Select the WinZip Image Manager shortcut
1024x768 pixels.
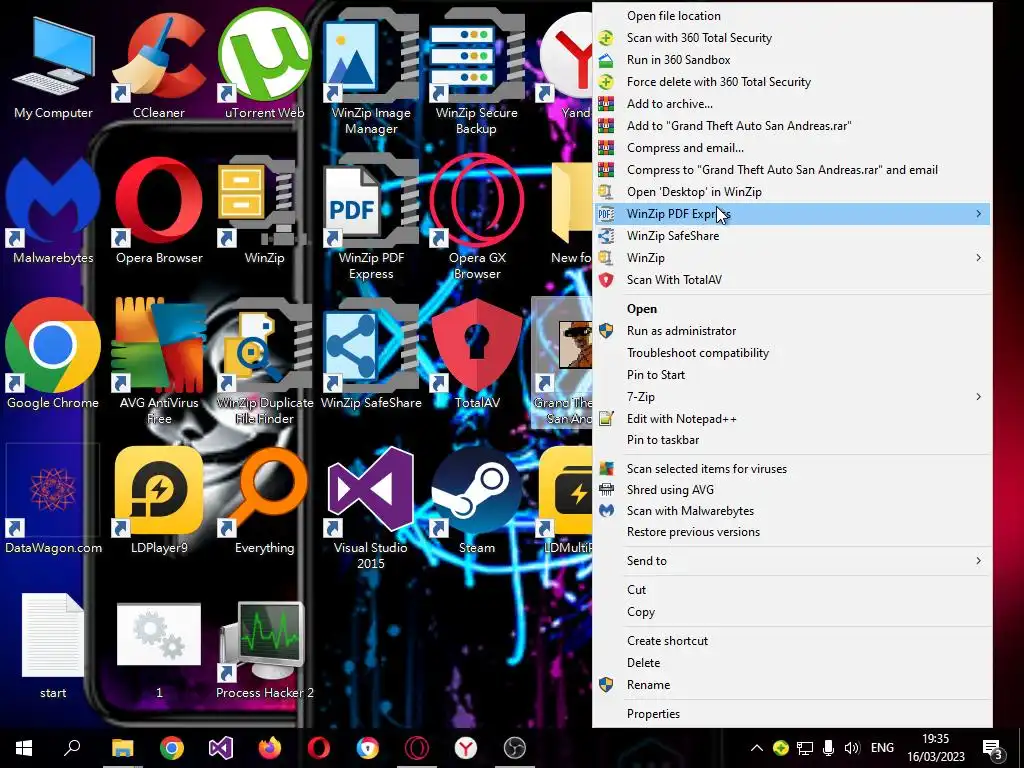tap(370, 72)
